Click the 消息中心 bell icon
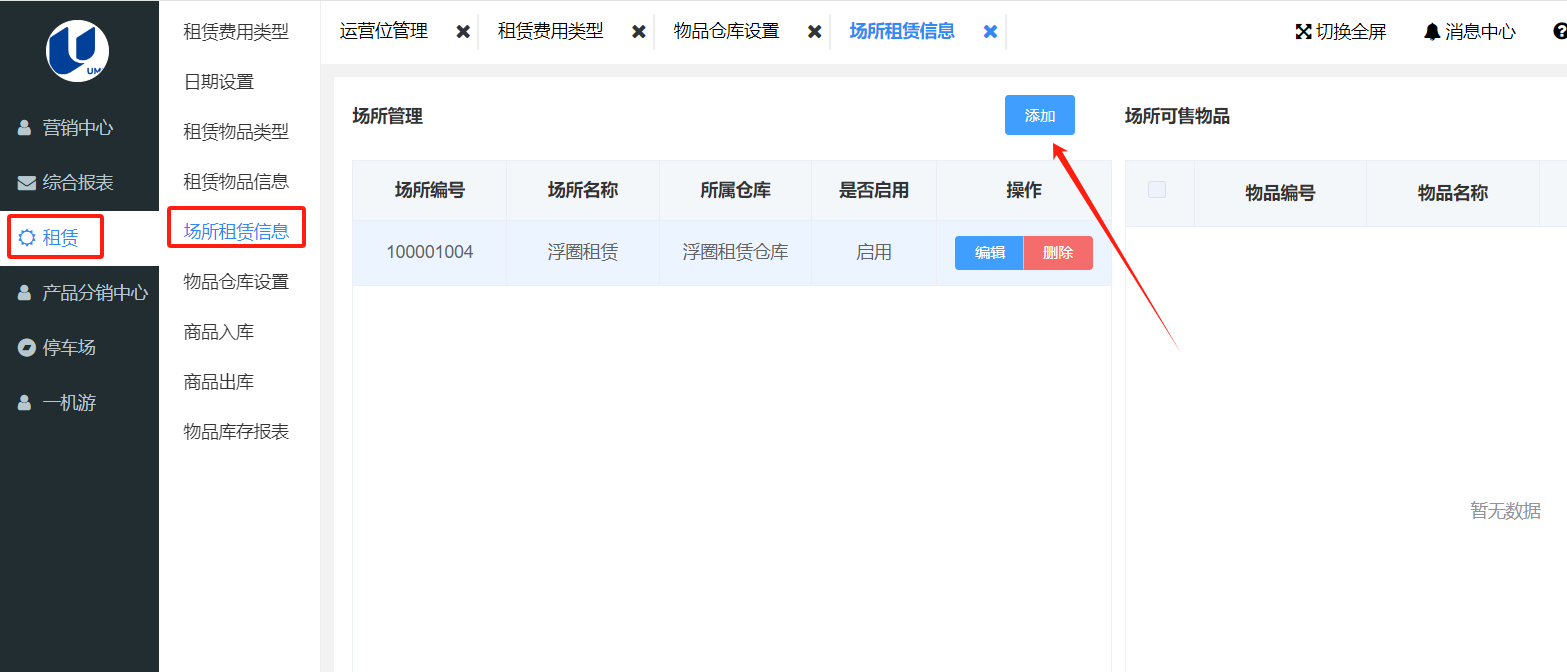1567x672 pixels. click(x=1432, y=32)
